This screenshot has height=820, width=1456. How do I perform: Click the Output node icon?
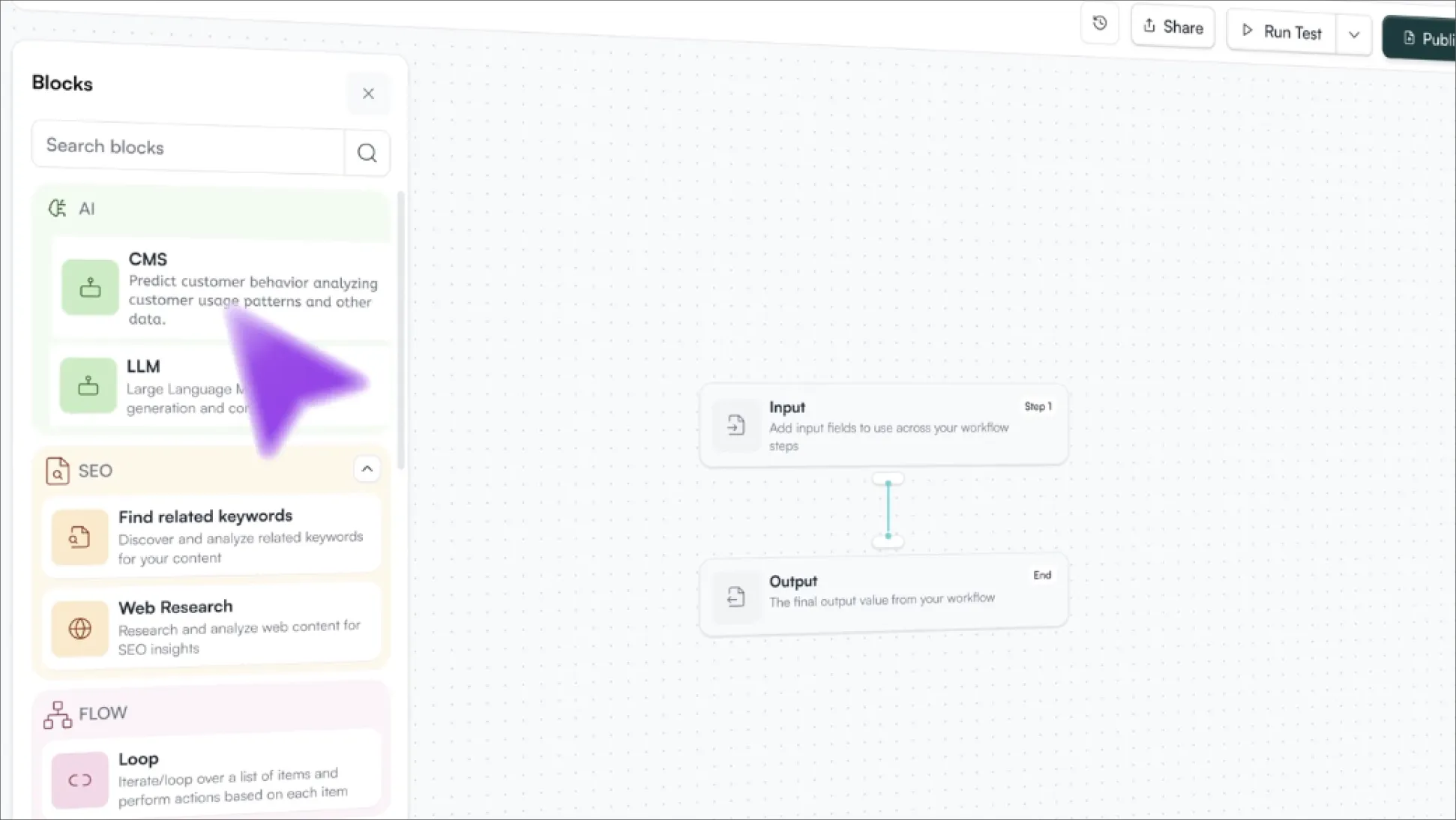pos(735,597)
